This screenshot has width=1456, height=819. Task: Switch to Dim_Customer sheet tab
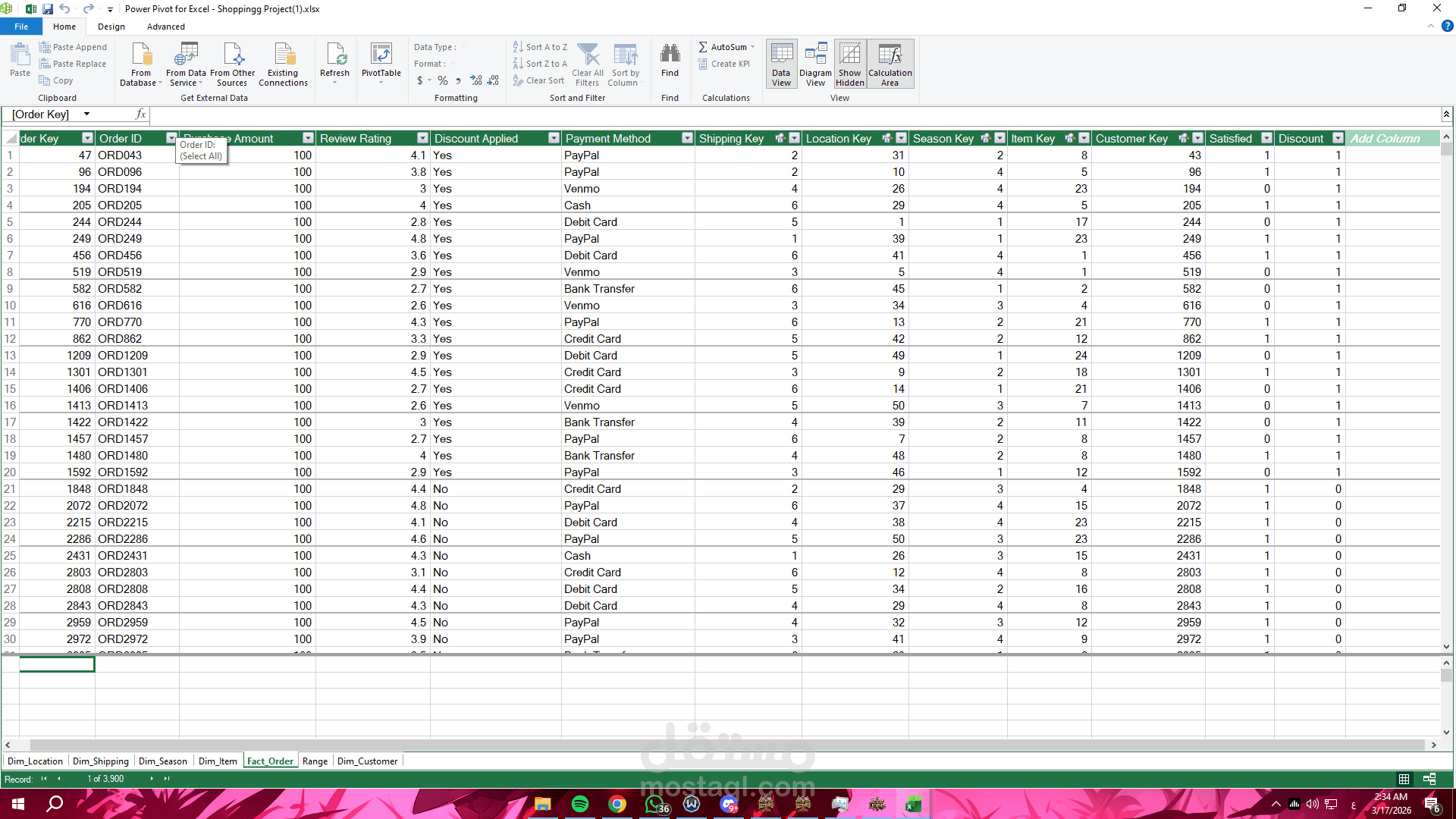coord(367,761)
